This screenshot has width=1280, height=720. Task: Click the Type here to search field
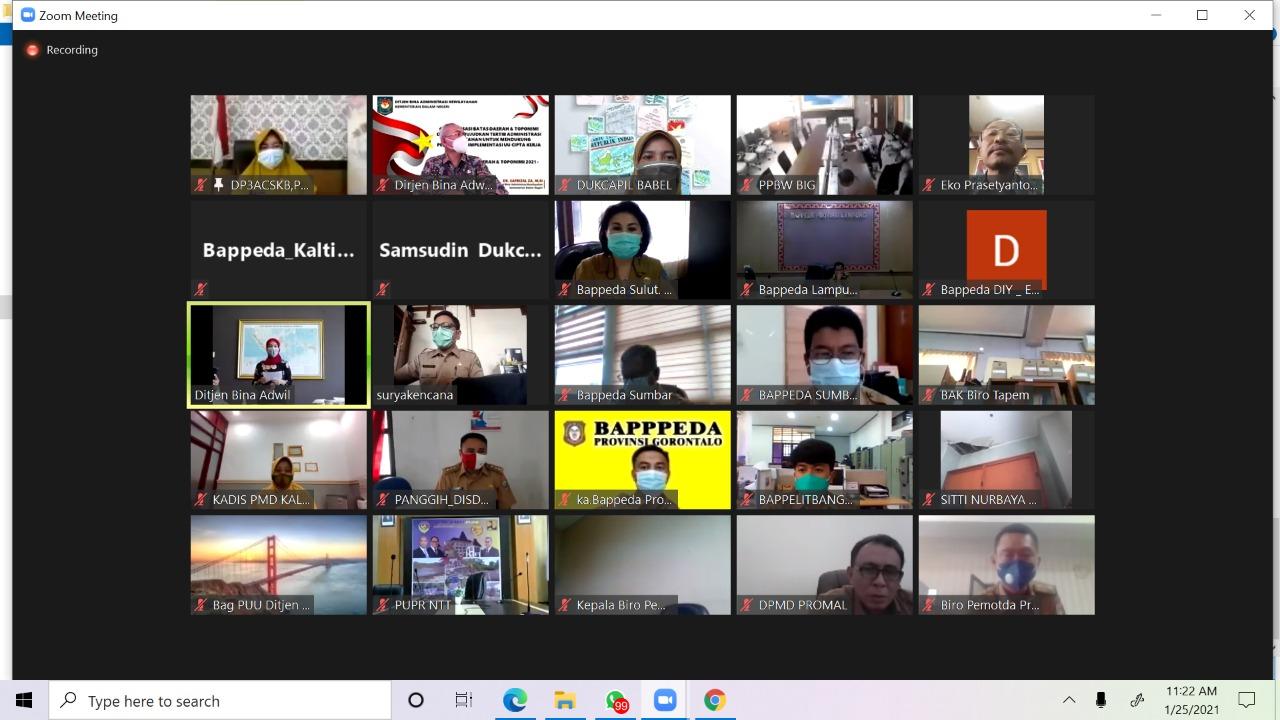point(219,700)
